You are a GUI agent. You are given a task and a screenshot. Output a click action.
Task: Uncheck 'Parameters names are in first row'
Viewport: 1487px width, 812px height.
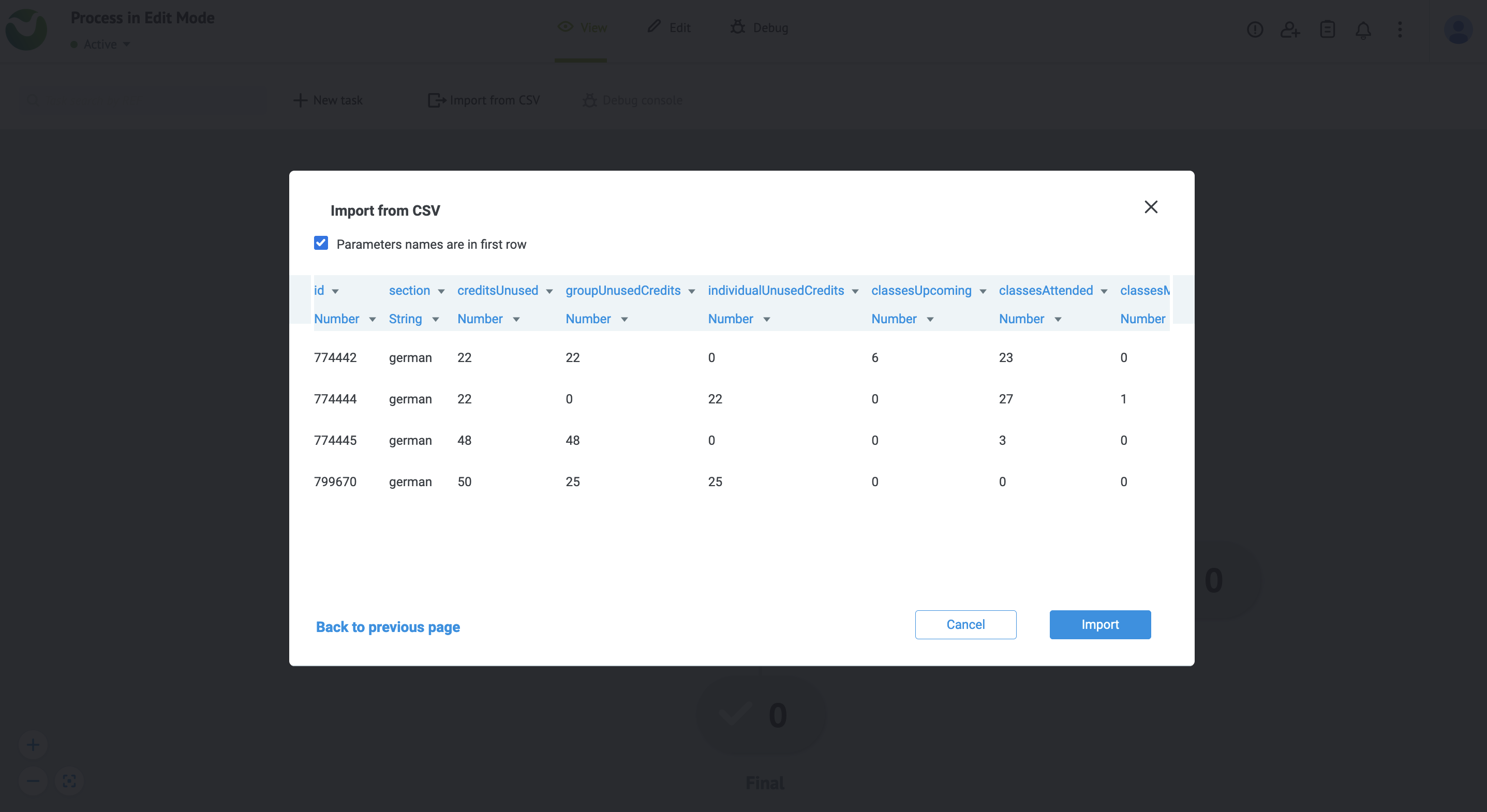(x=321, y=243)
